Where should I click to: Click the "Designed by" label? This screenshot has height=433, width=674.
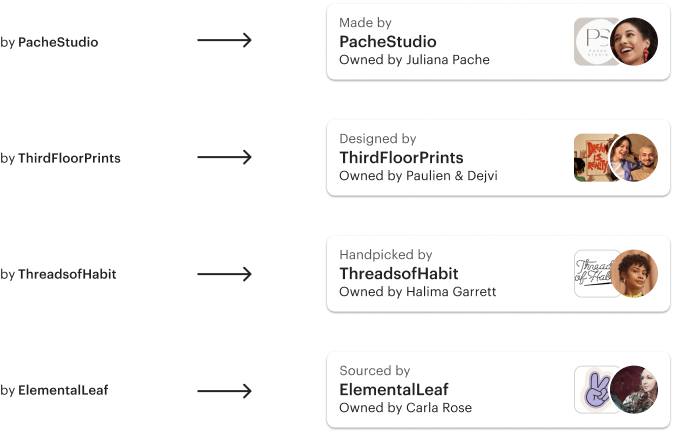click(x=377, y=139)
